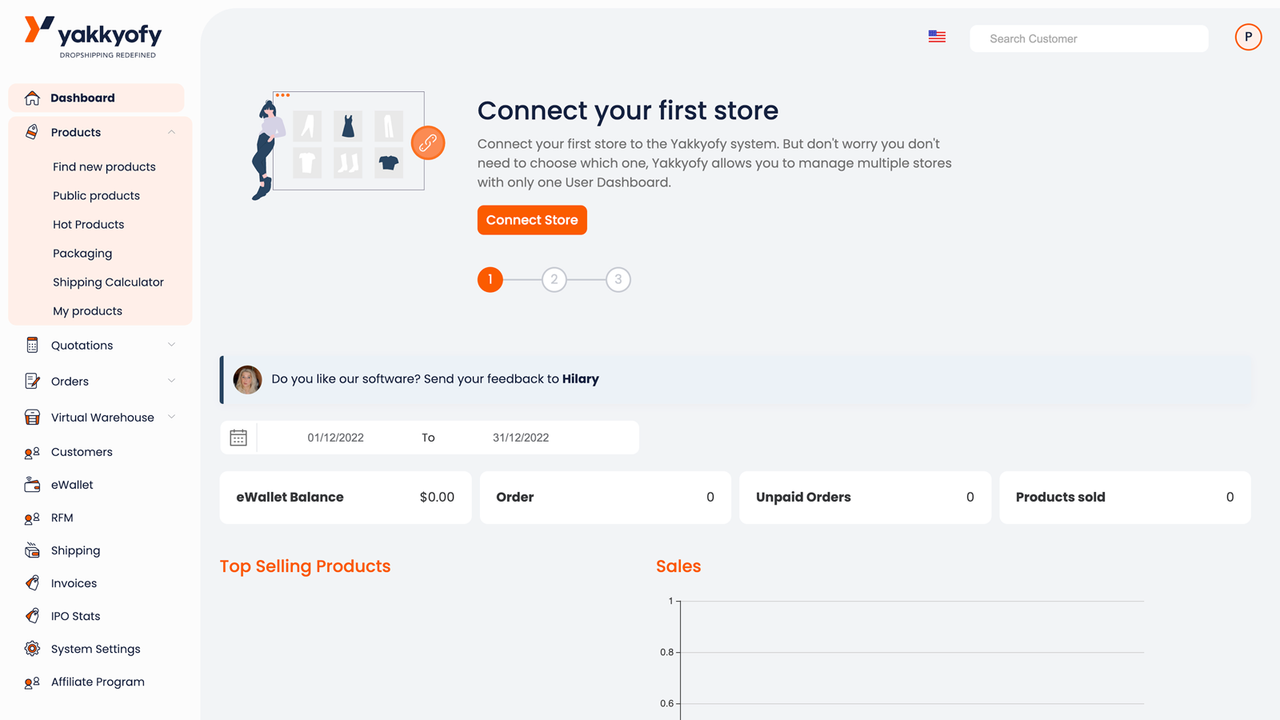1280x720 pixels.
Task: Open the Dashboard menu item
Action: point(96,98)
